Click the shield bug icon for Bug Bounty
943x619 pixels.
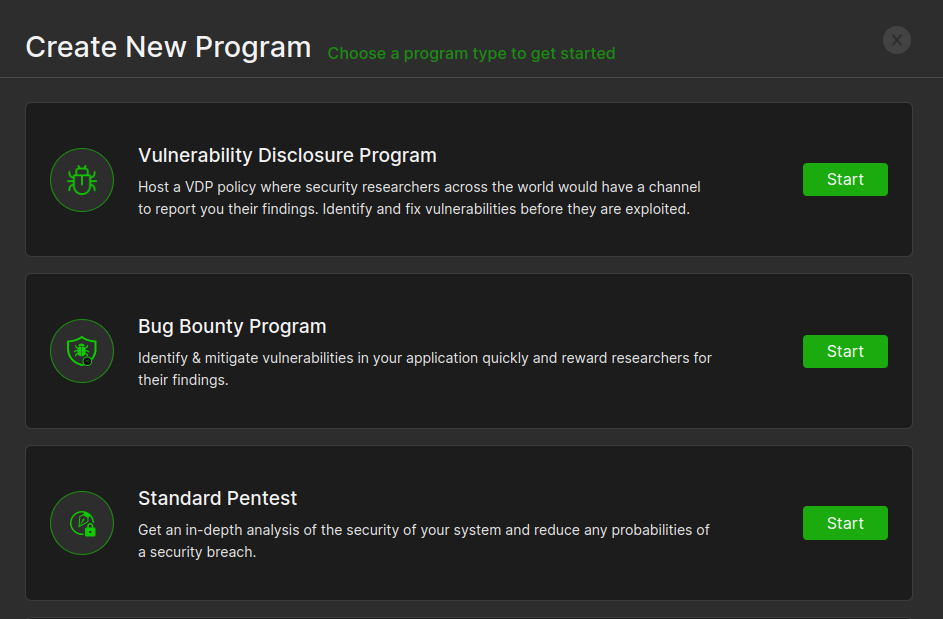pyautogui.click(x=82, y=351)
